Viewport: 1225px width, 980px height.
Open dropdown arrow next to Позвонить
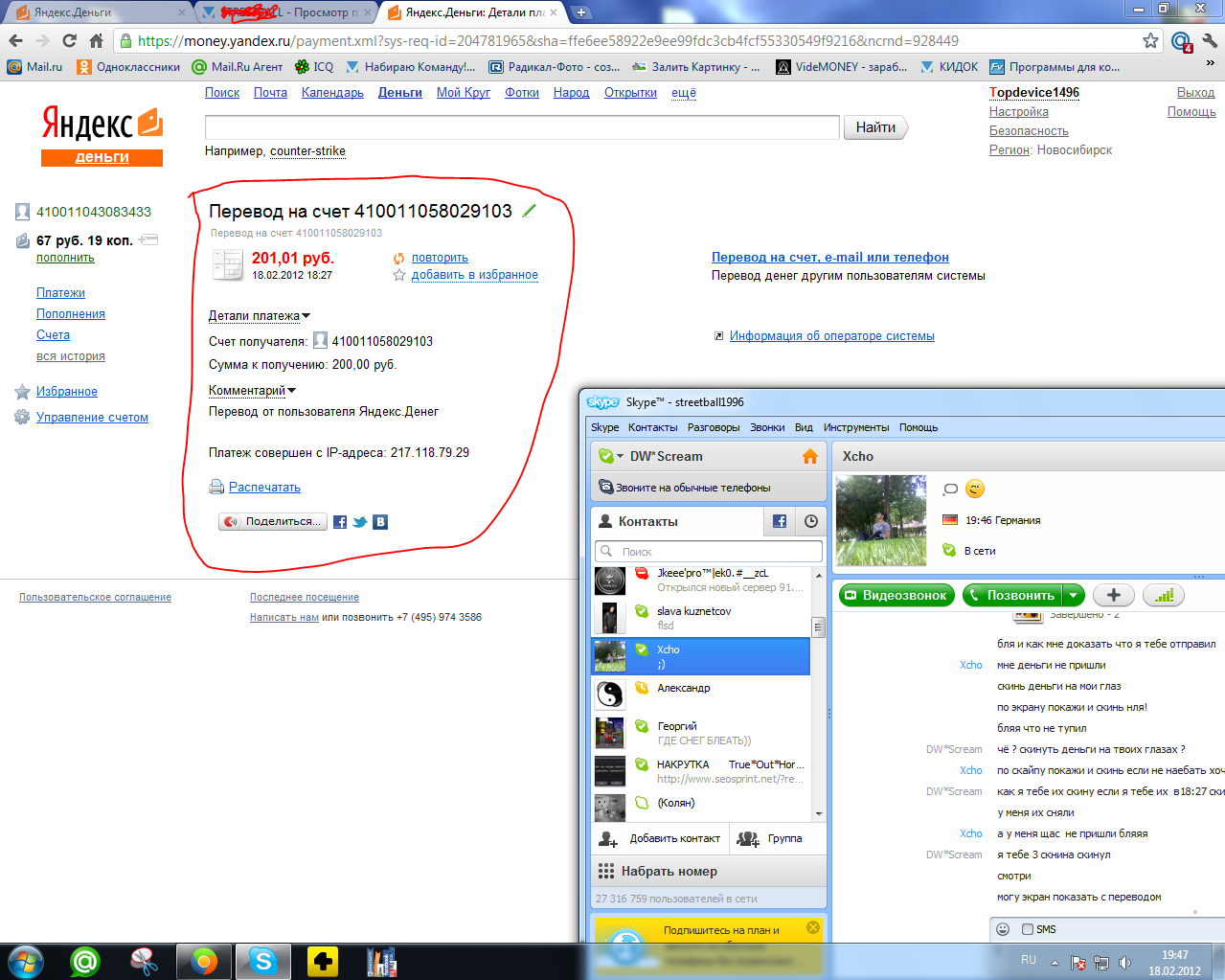(1074, 595)
